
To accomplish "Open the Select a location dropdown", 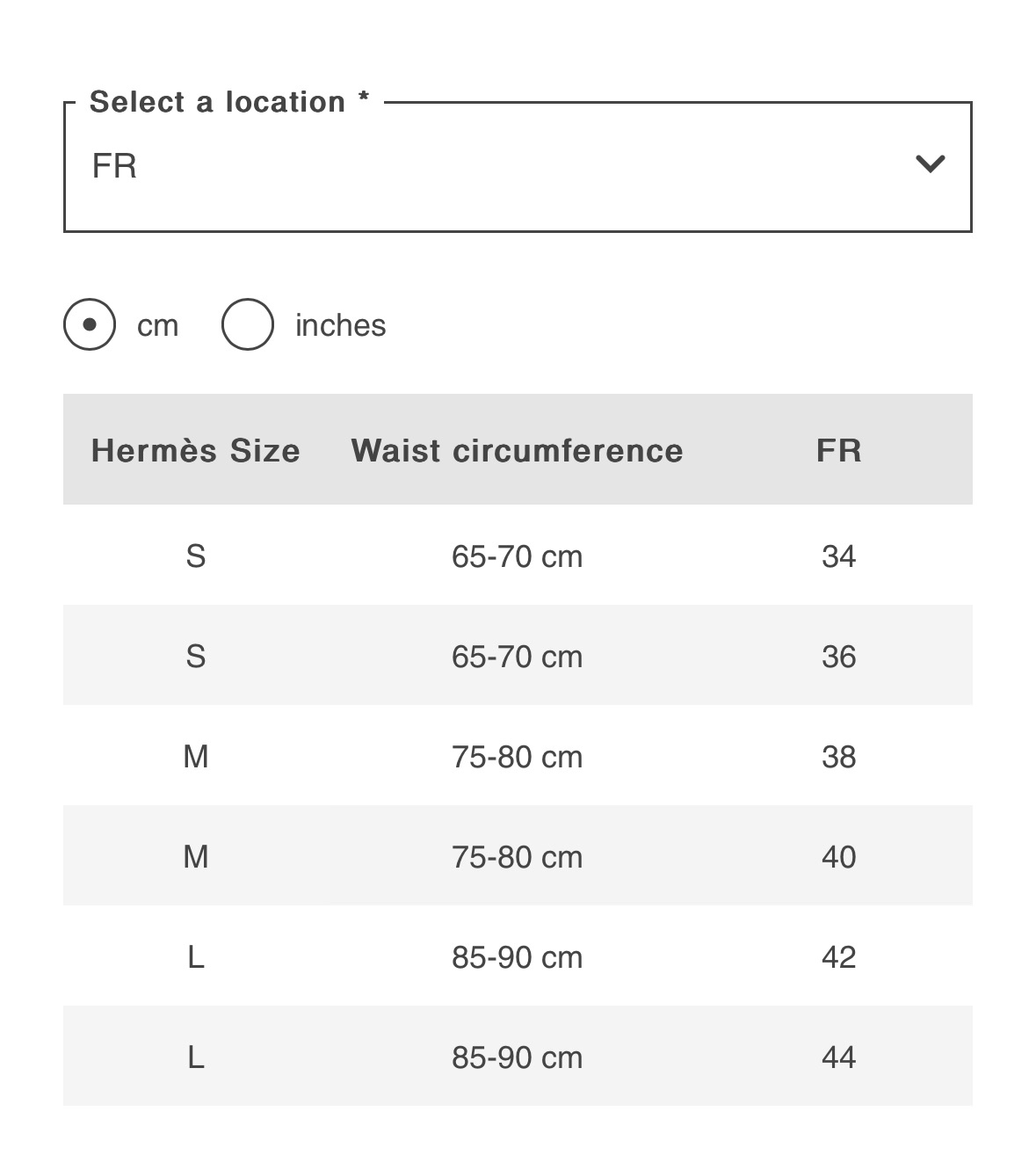I will pyautogui.click(x=517, y=167).
